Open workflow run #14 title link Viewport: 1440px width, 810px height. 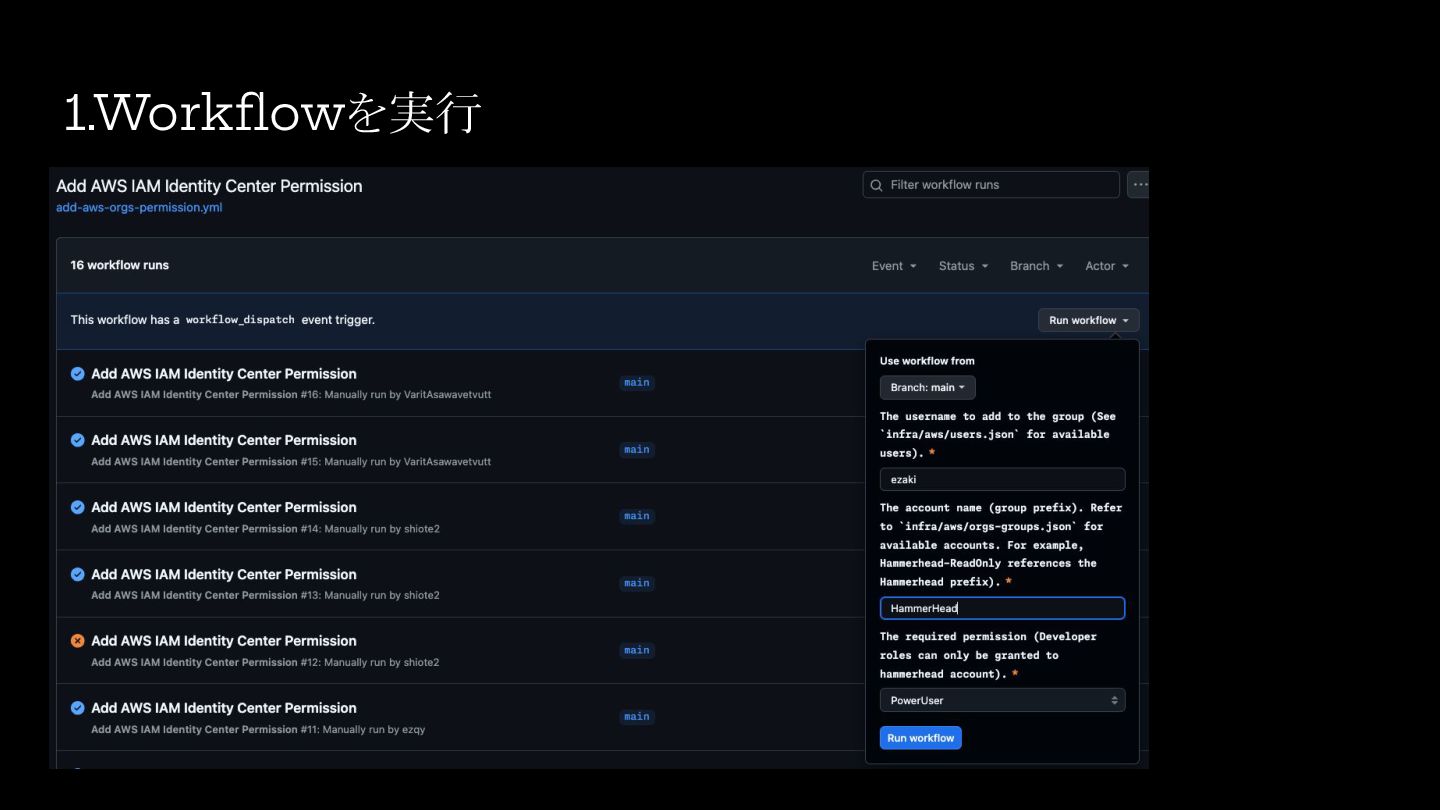click(224, 507)
